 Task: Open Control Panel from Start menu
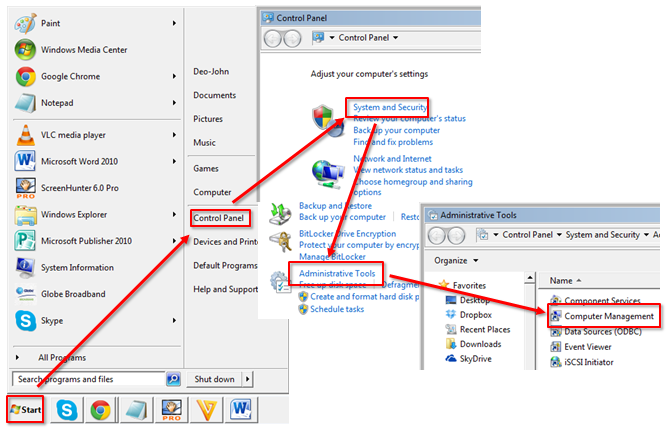[218, 218]
